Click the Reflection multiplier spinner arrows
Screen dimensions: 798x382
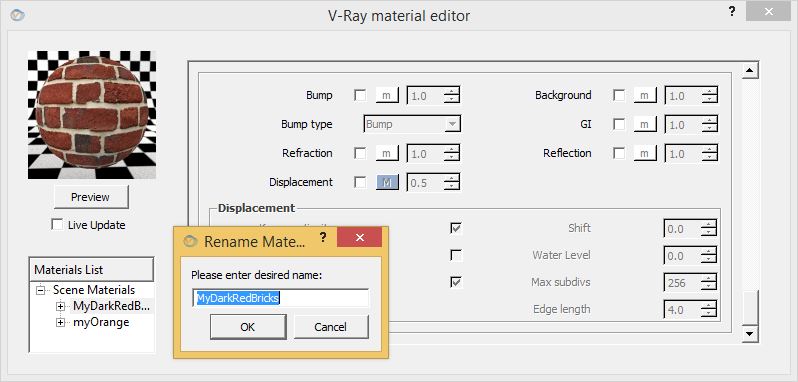point(709,154)
